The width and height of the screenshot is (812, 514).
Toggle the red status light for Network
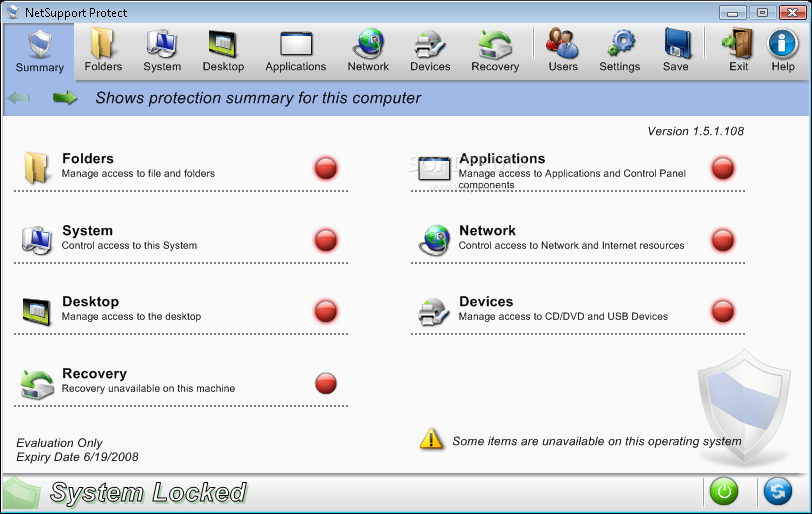pos(723,241)
